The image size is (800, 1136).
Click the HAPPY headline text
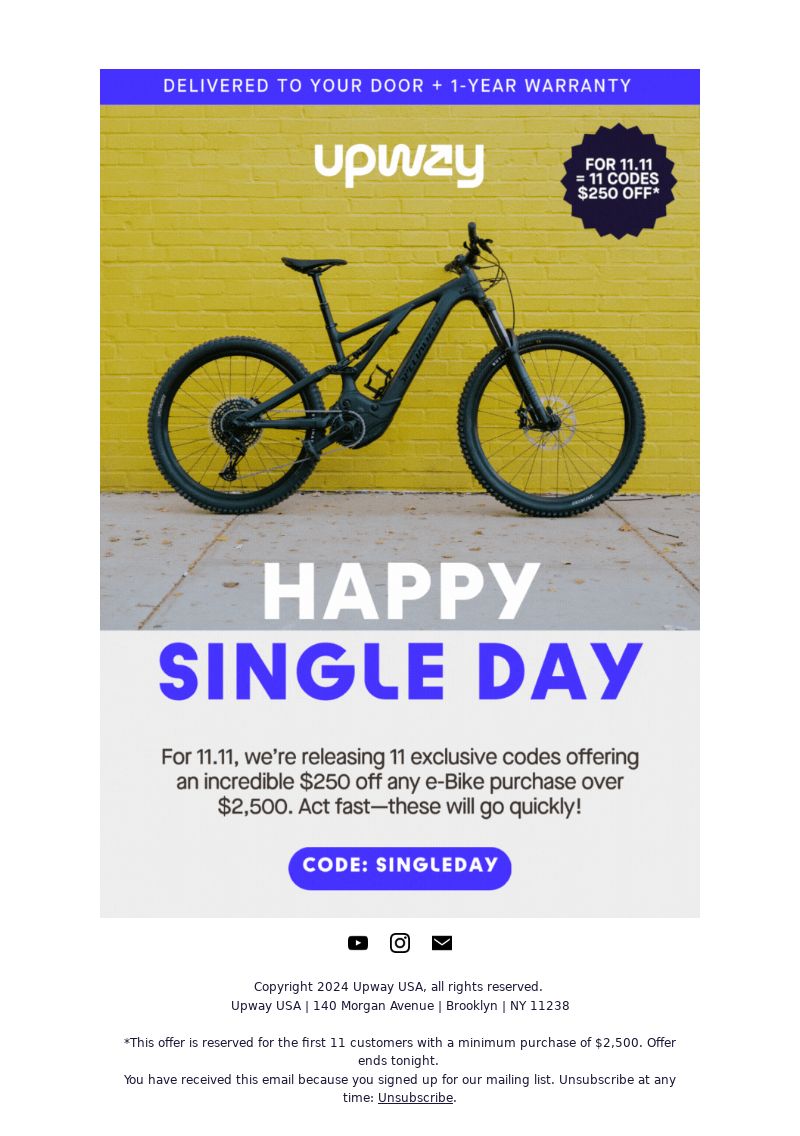[401, 591]
